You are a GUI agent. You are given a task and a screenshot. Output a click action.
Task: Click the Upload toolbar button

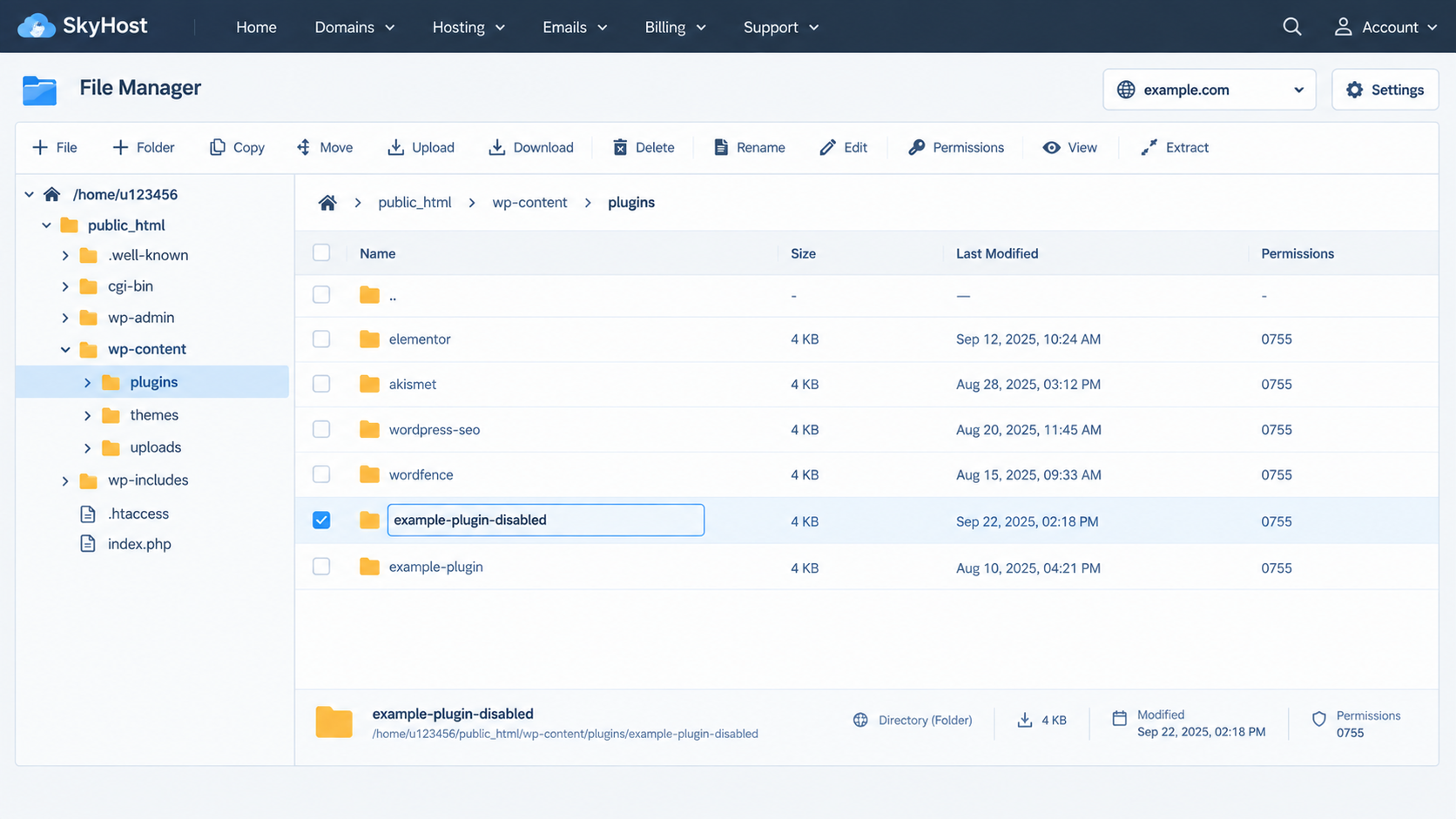tap(421, 147)
